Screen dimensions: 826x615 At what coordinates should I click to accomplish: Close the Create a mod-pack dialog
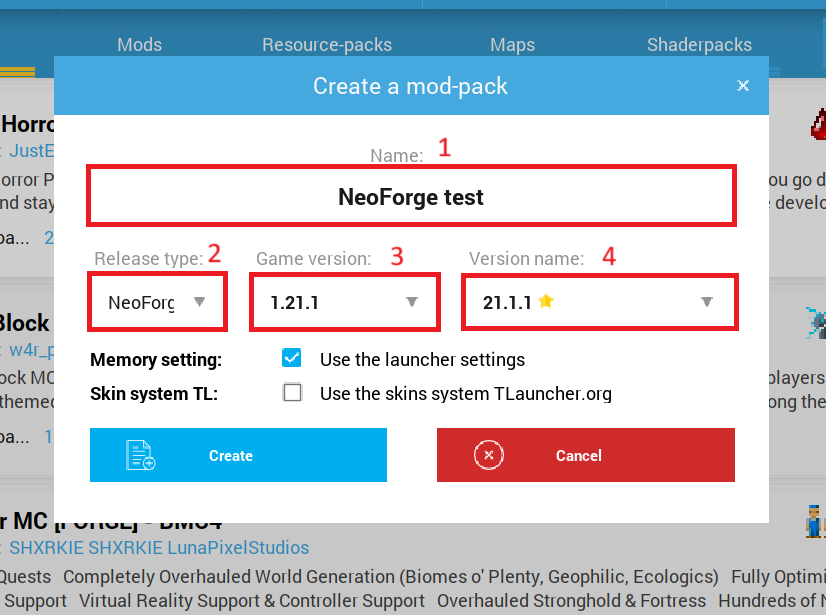[x=743, y=86]
